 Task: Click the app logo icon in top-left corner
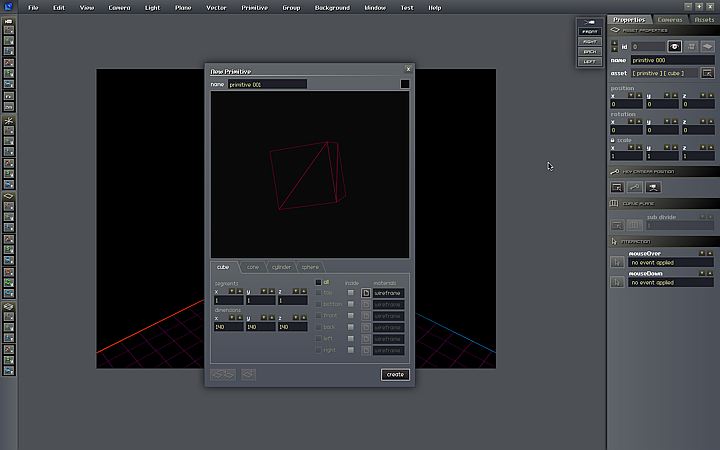click(x=8, y=7)
